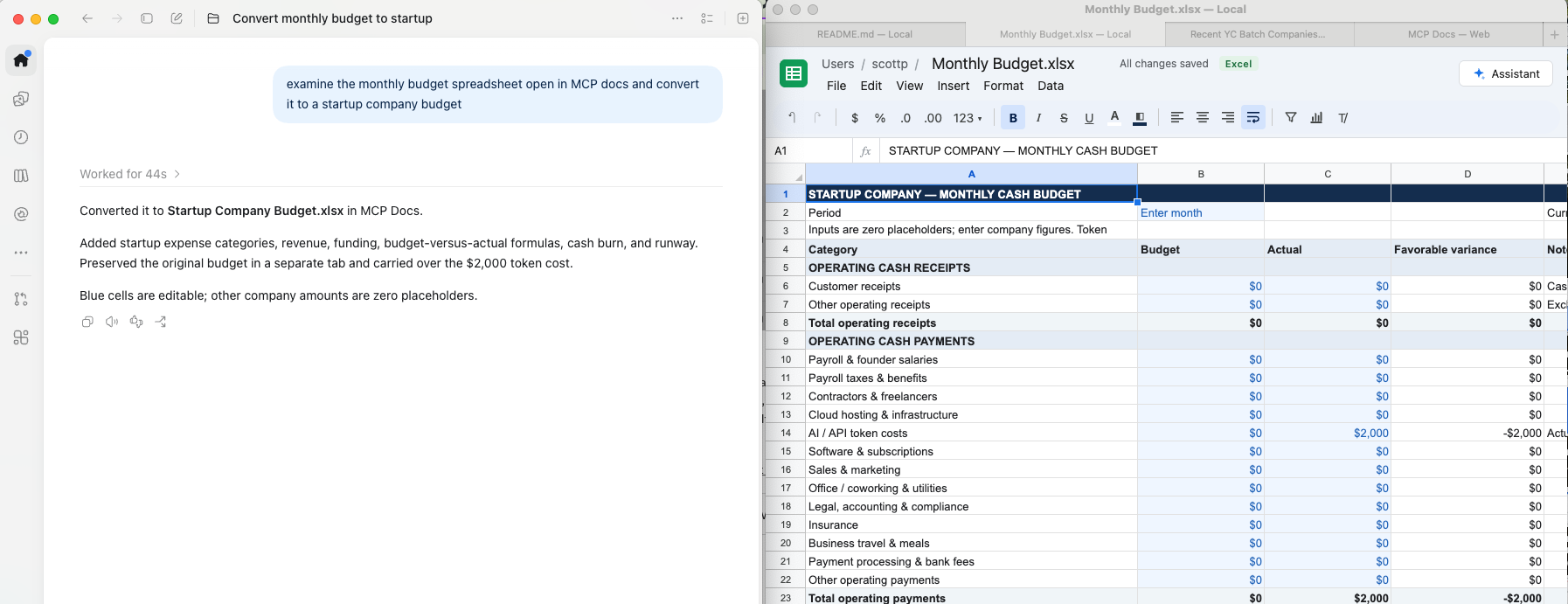Open the Data menu
This screenshot has height=604, width=1568.
click(x=1051, y=86)
